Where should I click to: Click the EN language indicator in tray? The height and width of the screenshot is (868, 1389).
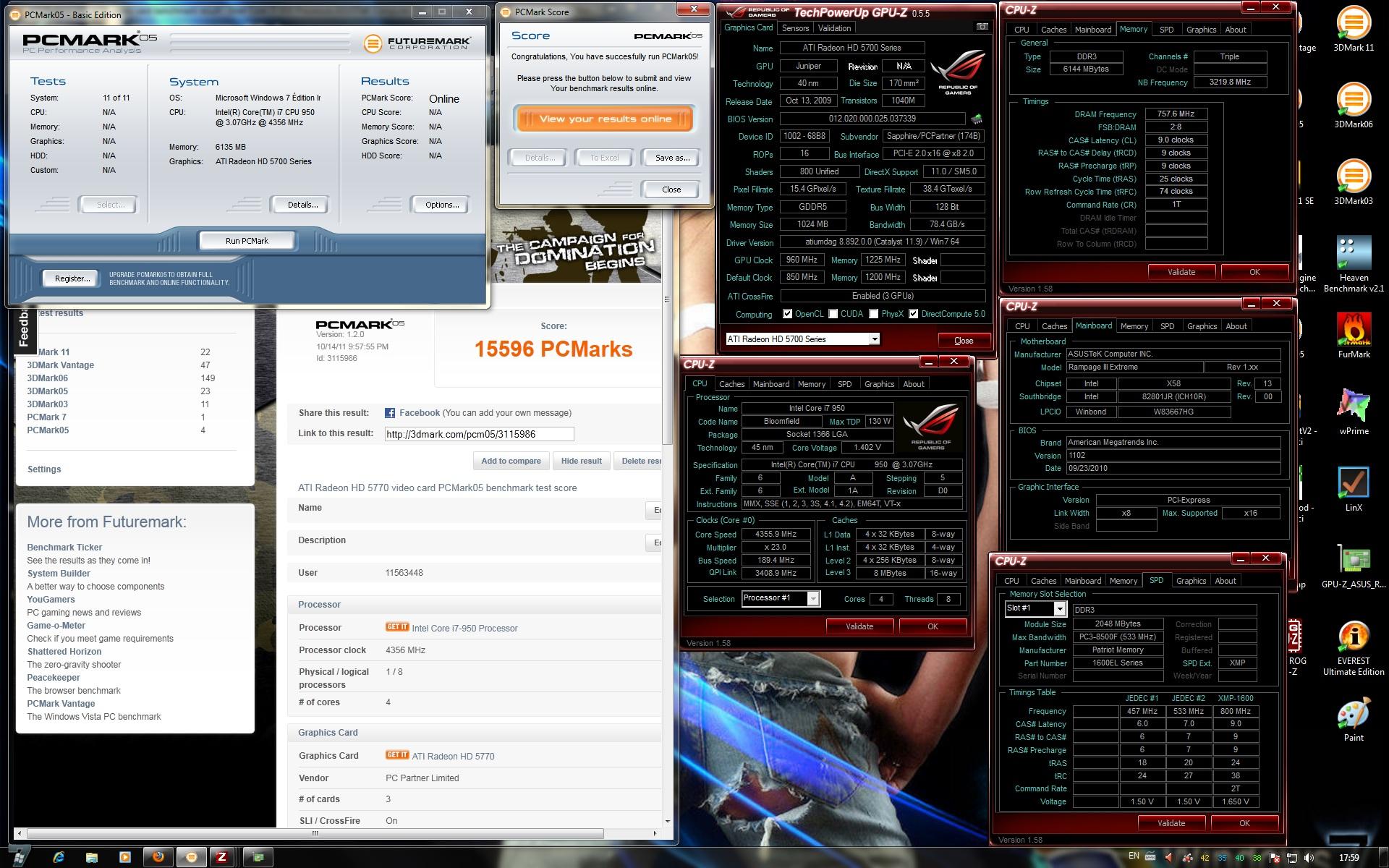click(1134, 856)
